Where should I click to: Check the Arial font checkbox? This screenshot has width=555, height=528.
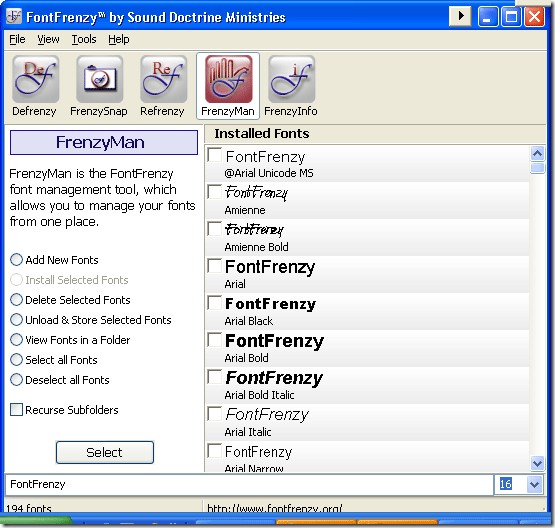[214, 266]
